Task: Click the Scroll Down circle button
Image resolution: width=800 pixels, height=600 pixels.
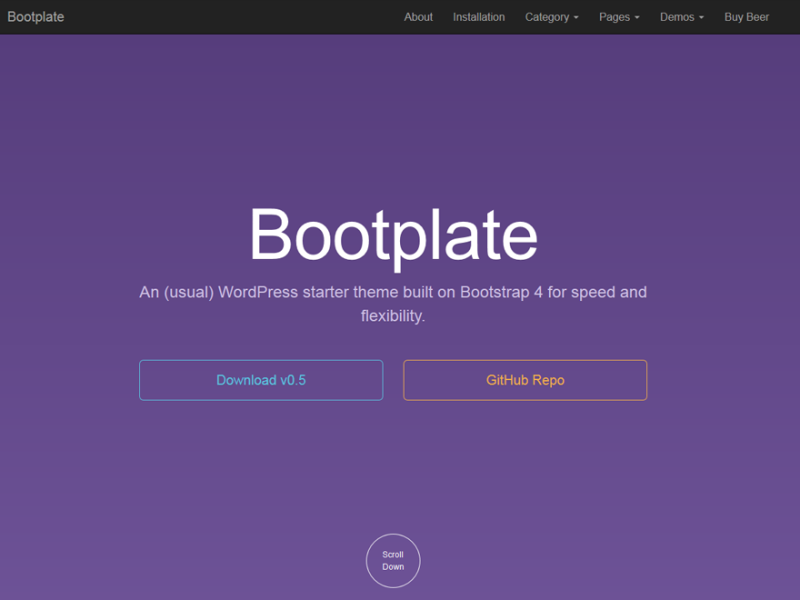Action: pyautogui.click(x=393, y=561)
